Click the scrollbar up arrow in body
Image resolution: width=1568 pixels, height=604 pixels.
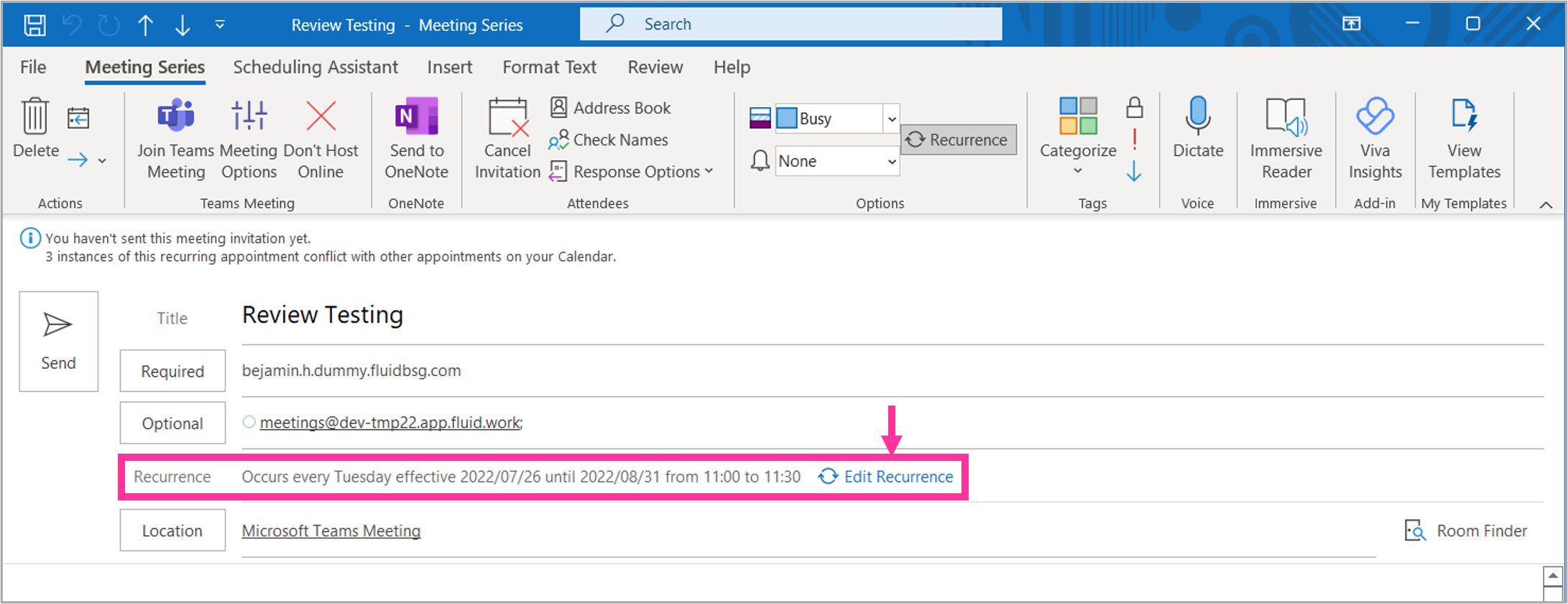(1552, 576)
